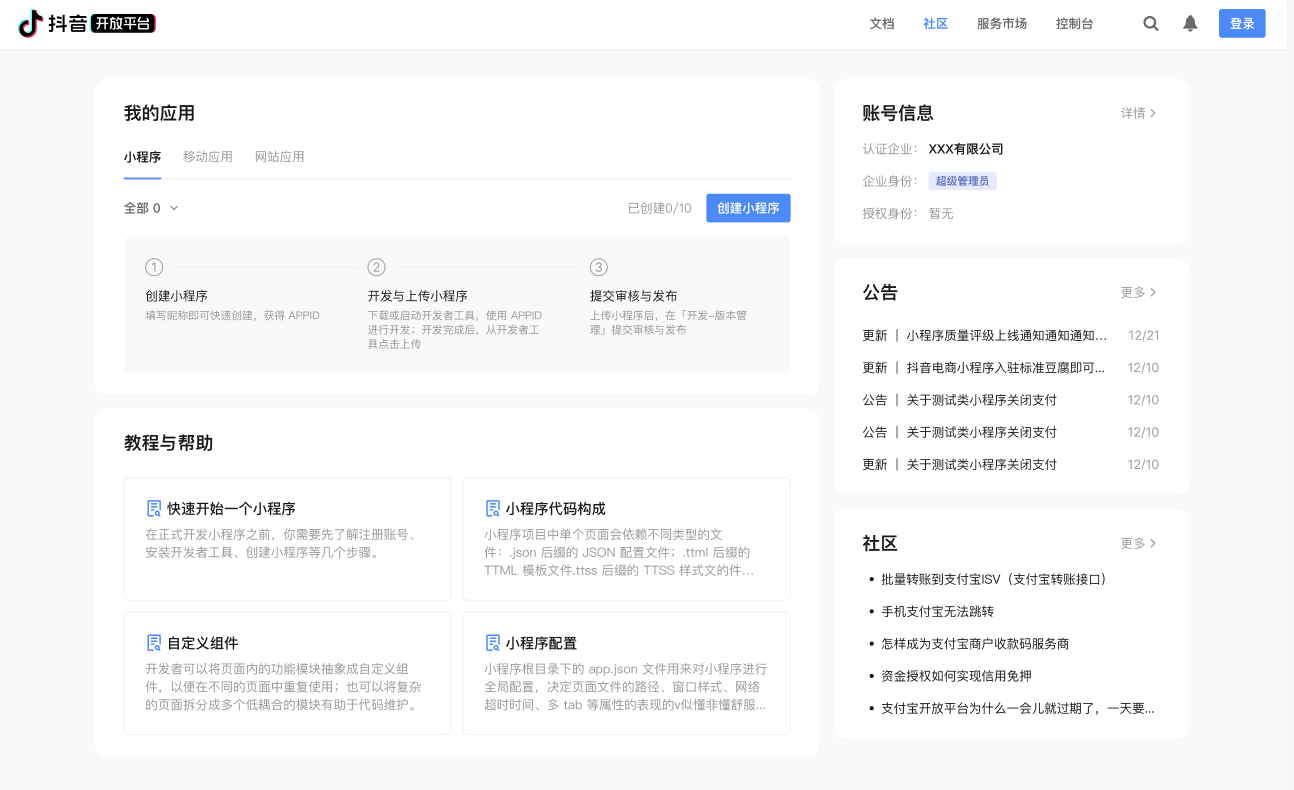
Task: Click document icon beside 小程序代码构成
Action: pyautogui.click(x=492, y=508)
